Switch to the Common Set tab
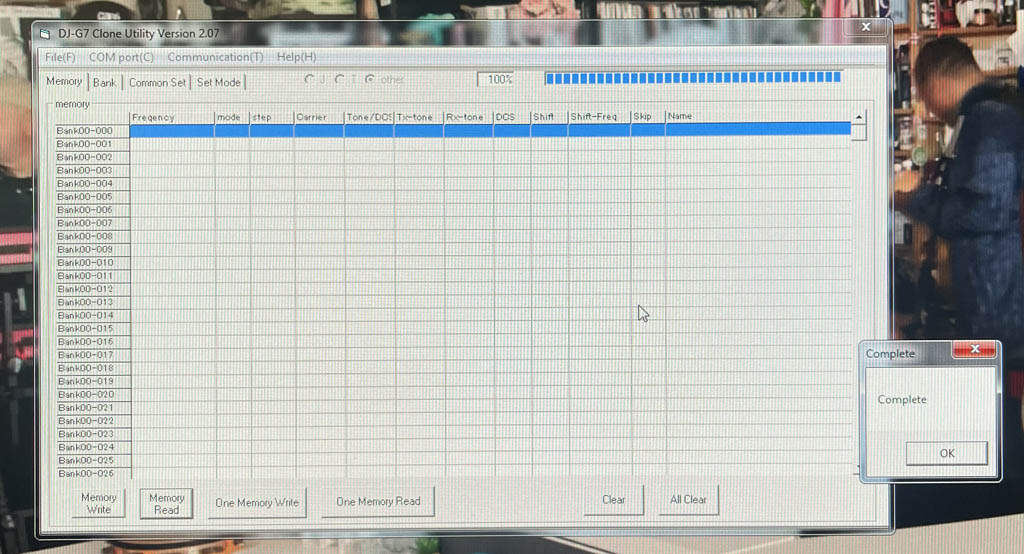This screenshot has height=554, width=1024. coord(157,82)
